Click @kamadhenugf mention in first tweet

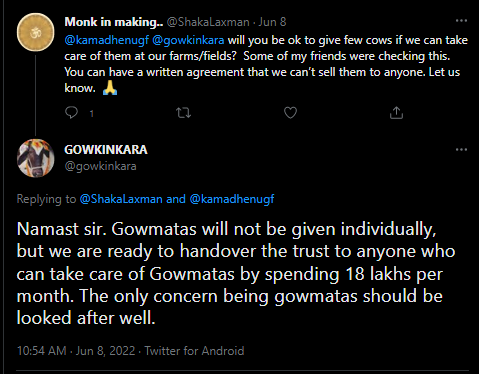pyautogui.click(x=107, y=40)
